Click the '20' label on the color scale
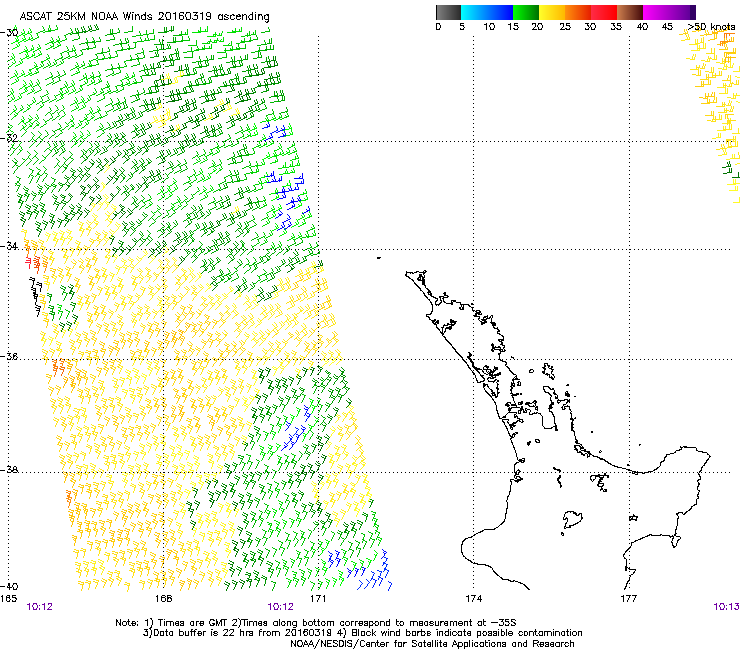 click(x=537, y=27)
